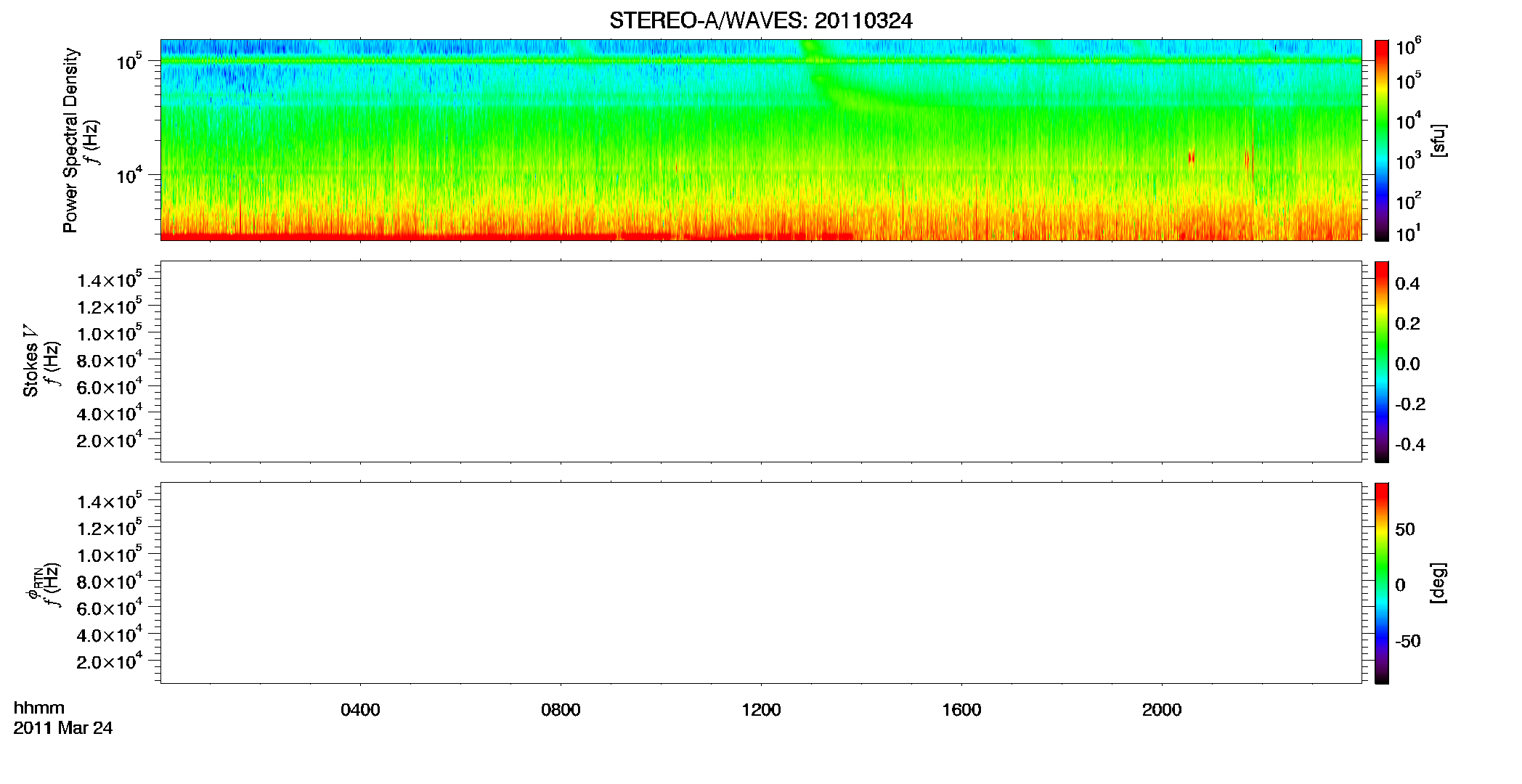The width and height of the screenshot is (1522, 784).
Task: Click the -0.4 label on Stokes V colorbar
Action: pyautogui.click(x=1410, y=445)
